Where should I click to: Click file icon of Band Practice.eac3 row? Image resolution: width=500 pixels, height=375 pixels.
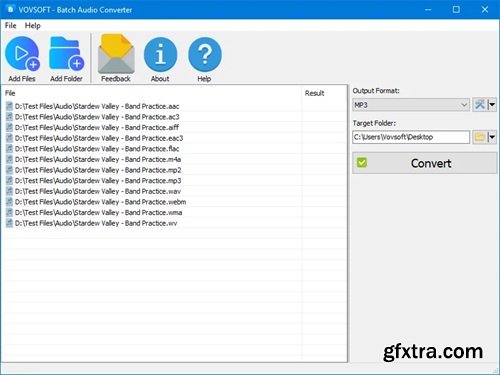click(x=9, y=138)
